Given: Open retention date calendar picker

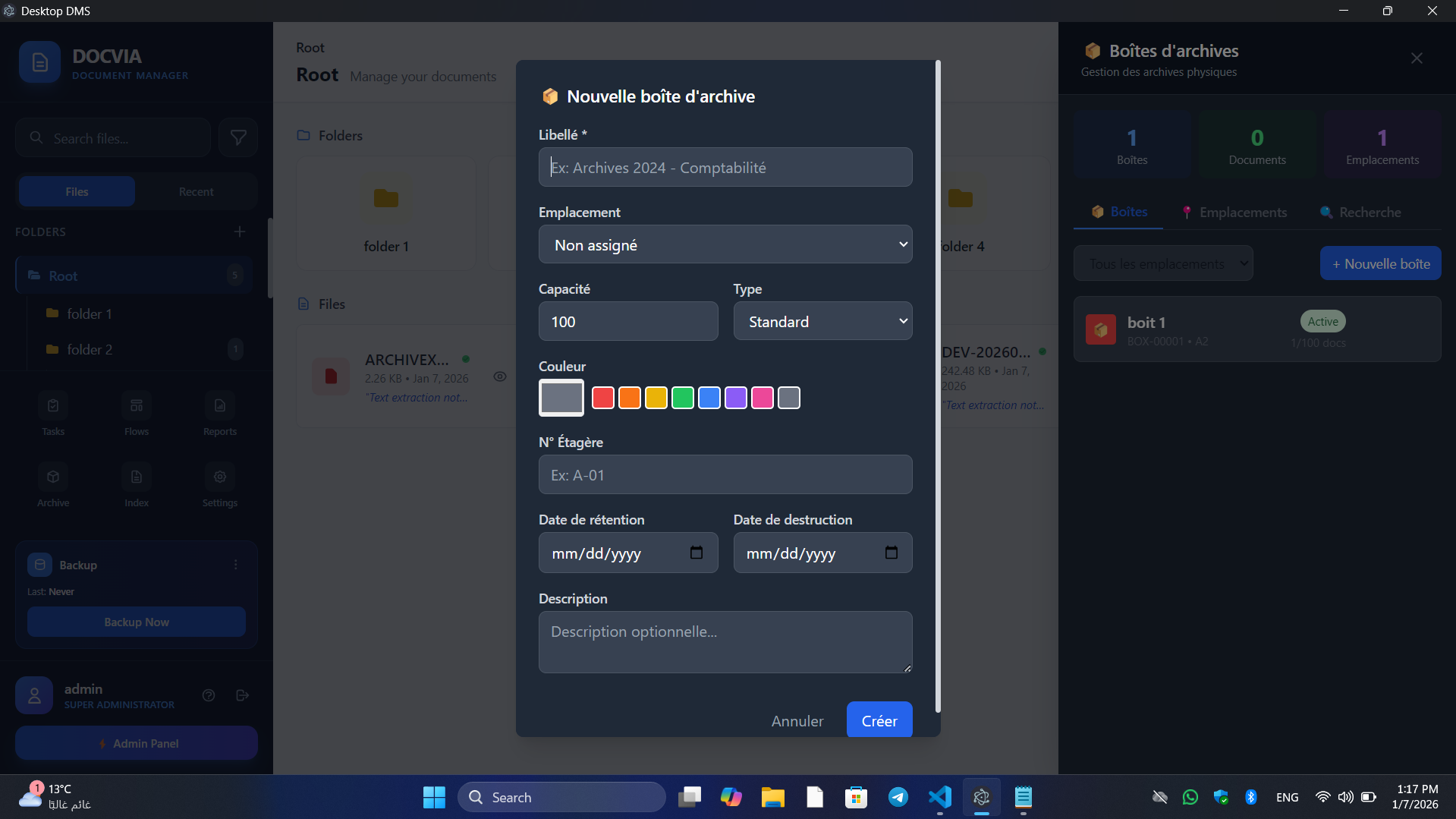Looking at the screenshot, I should point(697,553).
